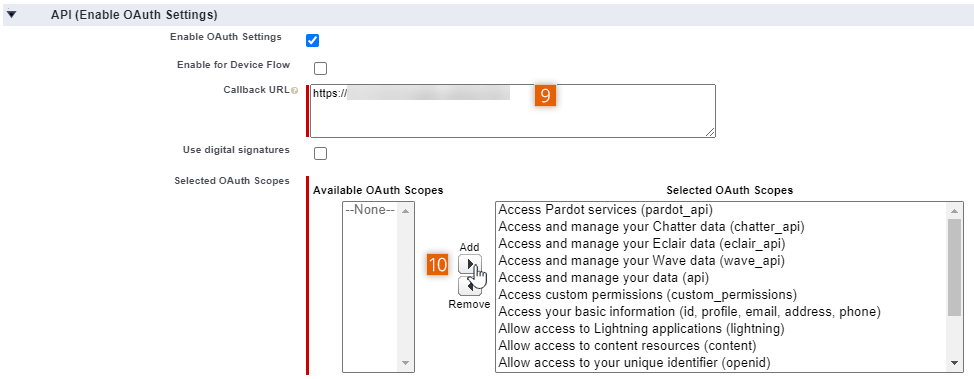This screenshot has width=974, height=379.
Task: Uncheck the Enable OAuth Settings checkbox
Action: coord(312,40)
